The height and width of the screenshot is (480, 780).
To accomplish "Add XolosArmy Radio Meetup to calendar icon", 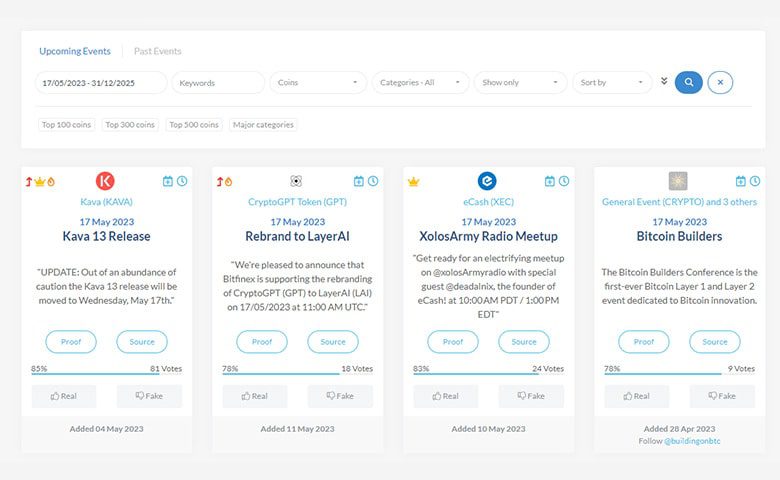I will click(x=550, y=181).
